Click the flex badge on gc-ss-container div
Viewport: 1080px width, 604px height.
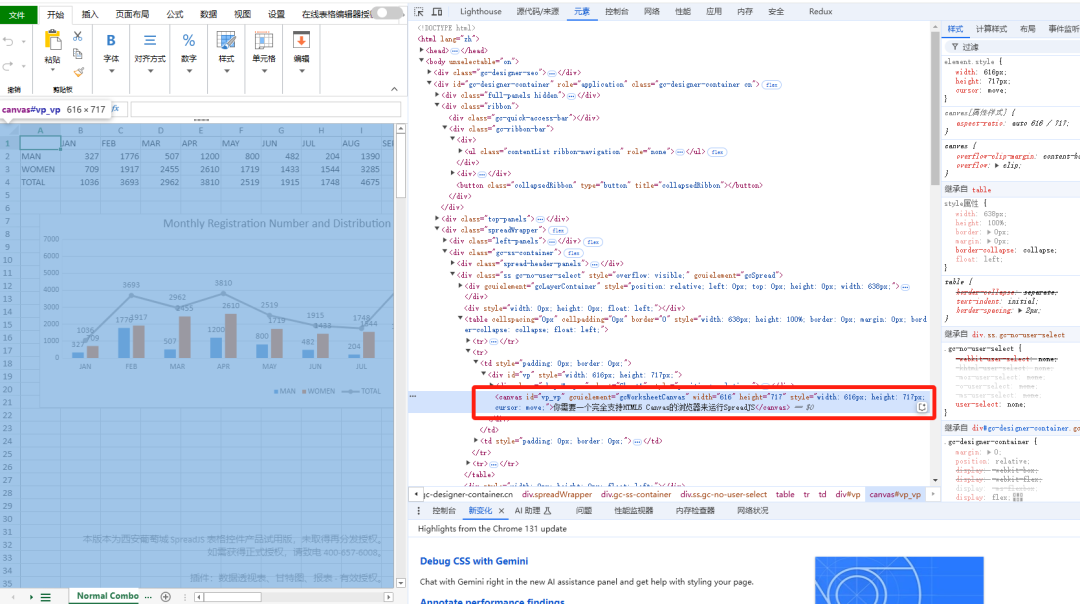pos(573,253)
